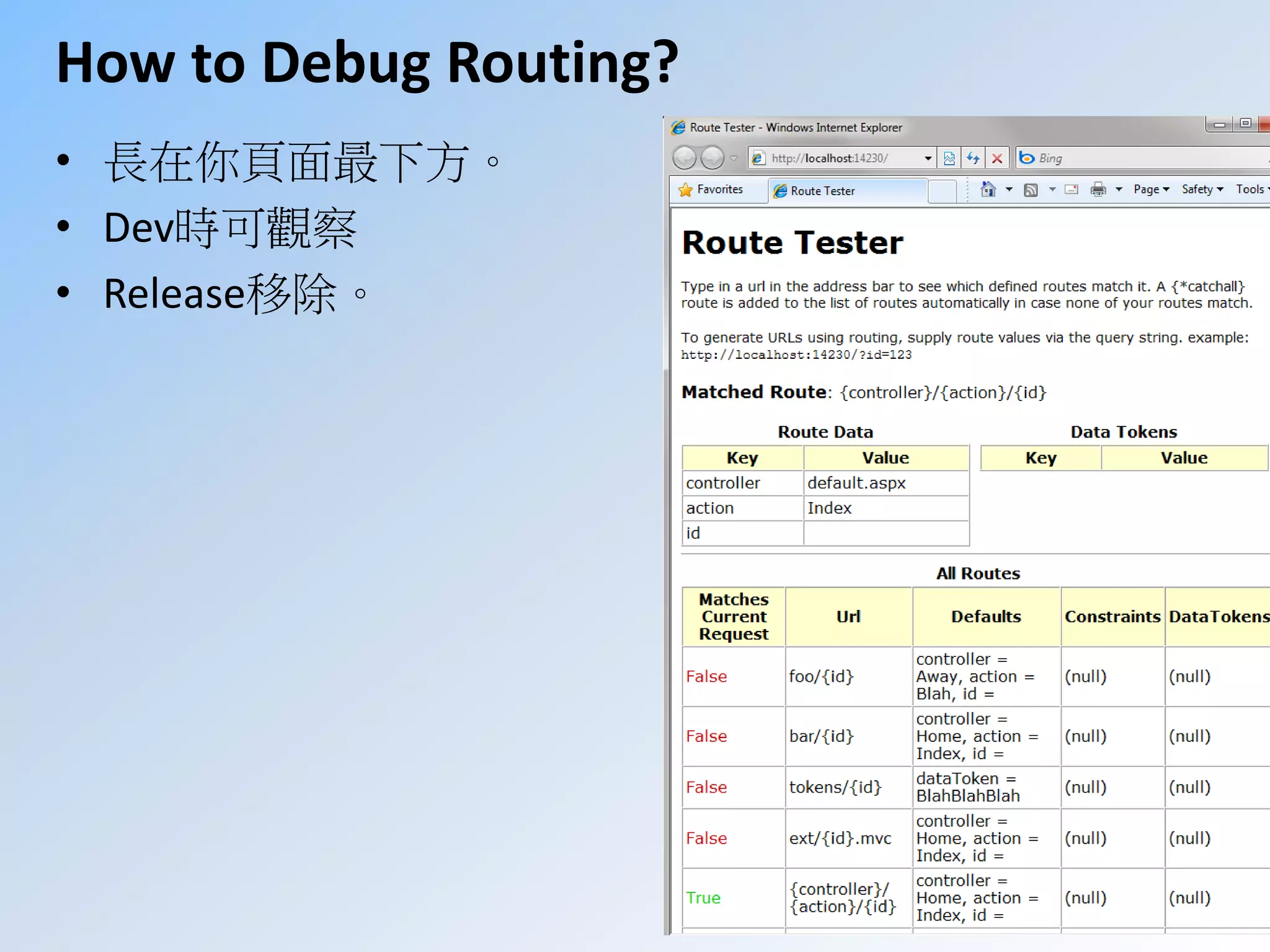
Task: Click the Print icon
Action: click(x=1098, y=189)
